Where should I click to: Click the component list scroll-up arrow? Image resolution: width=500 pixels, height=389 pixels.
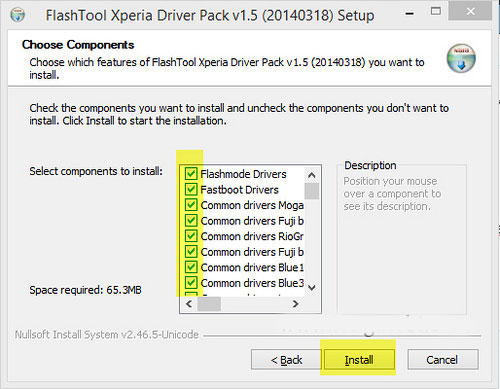coord(312,175)
